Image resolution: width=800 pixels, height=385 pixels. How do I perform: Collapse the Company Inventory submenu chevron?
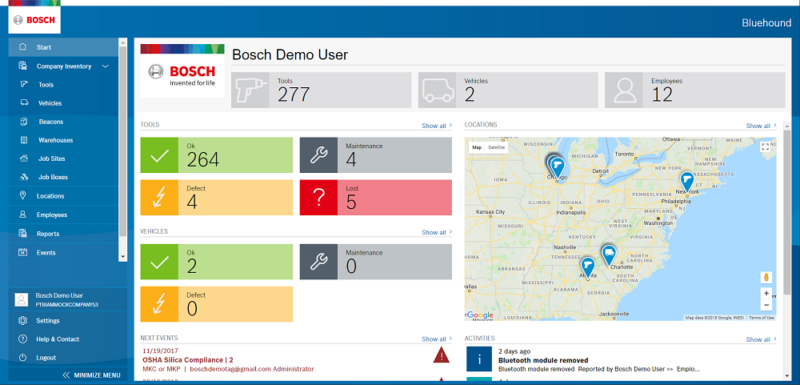tap(105, 66)
